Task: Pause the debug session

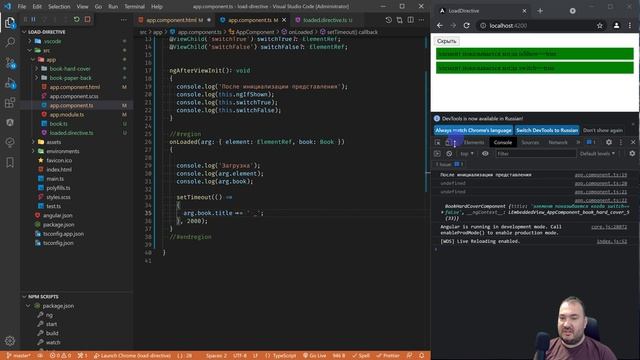Action: click(x=33, y=20)
